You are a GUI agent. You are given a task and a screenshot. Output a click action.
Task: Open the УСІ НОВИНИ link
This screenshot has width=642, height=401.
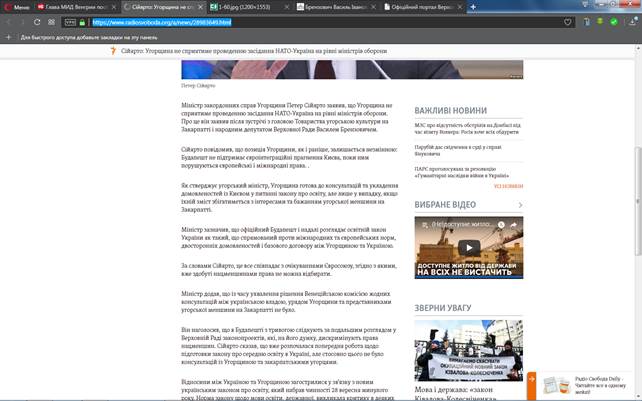click(509, 186)
